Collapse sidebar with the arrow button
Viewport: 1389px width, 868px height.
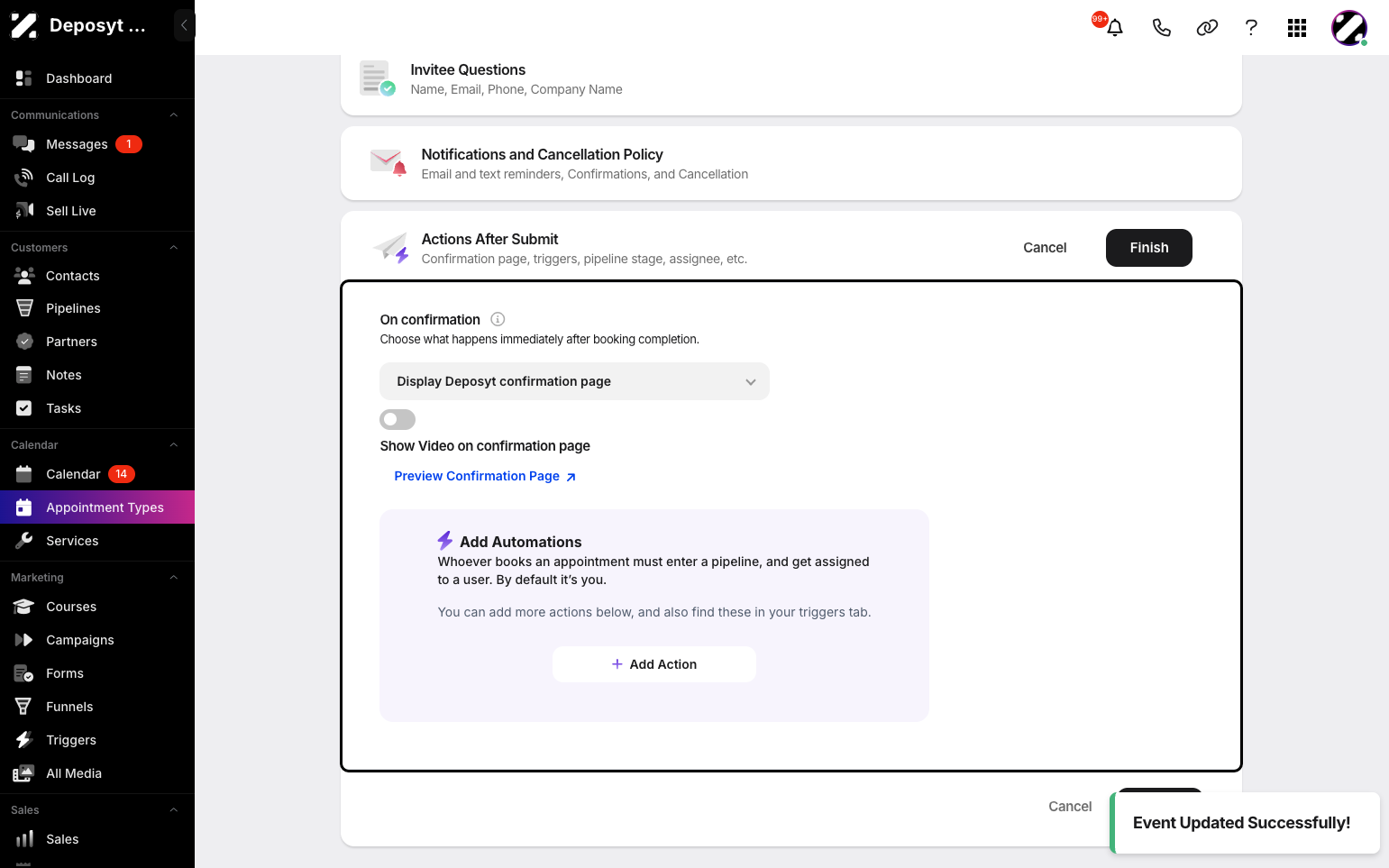pyautogui.click(x=184, y=25)
